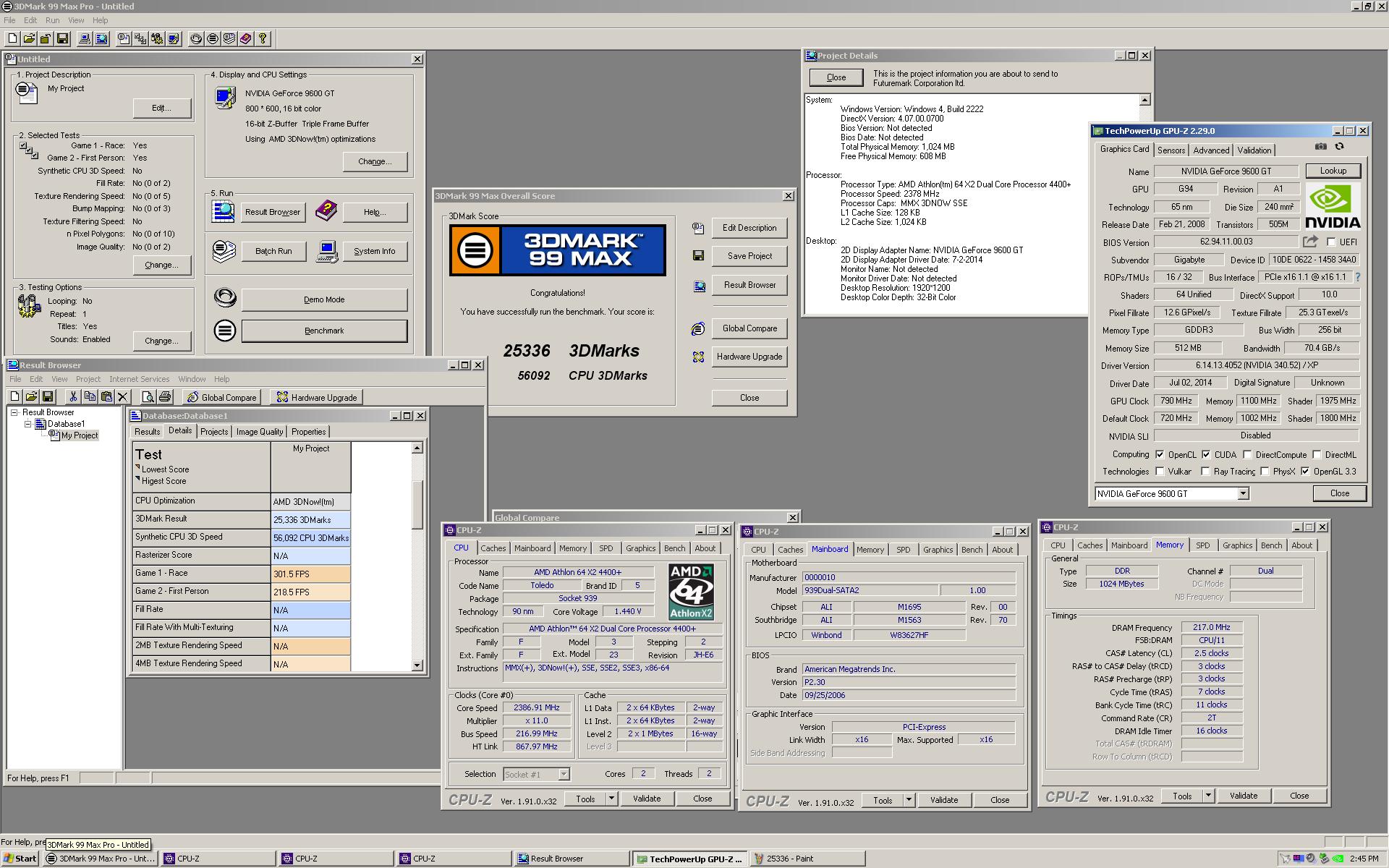Click the yellow question mark toolbar icon
The width and height of the screenshot is (1389, 868).
click(263, 38)
